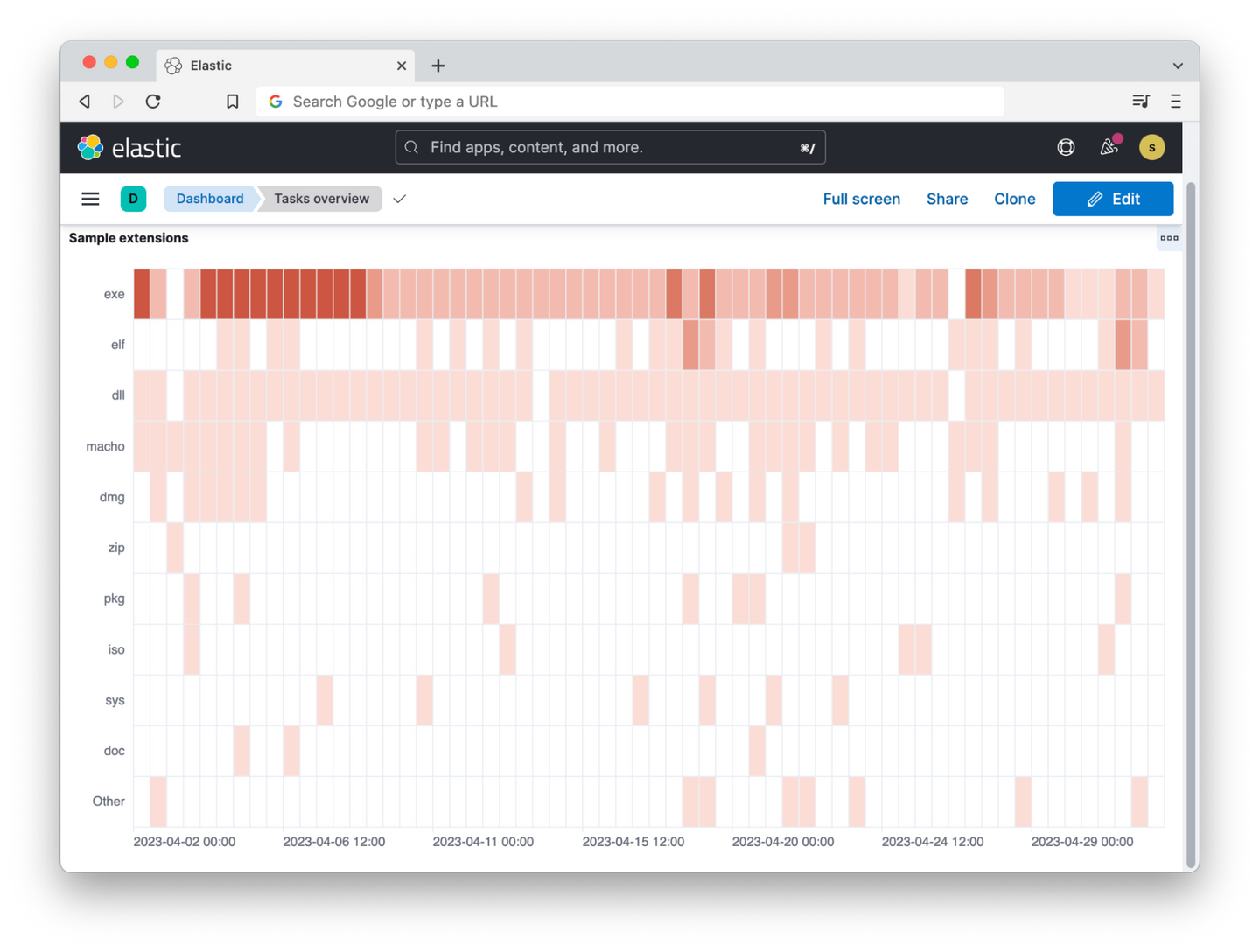Viewport: 1260px width, 952px height.
Task: Expand the browser tab list chevron
Action: (1178, 66)
